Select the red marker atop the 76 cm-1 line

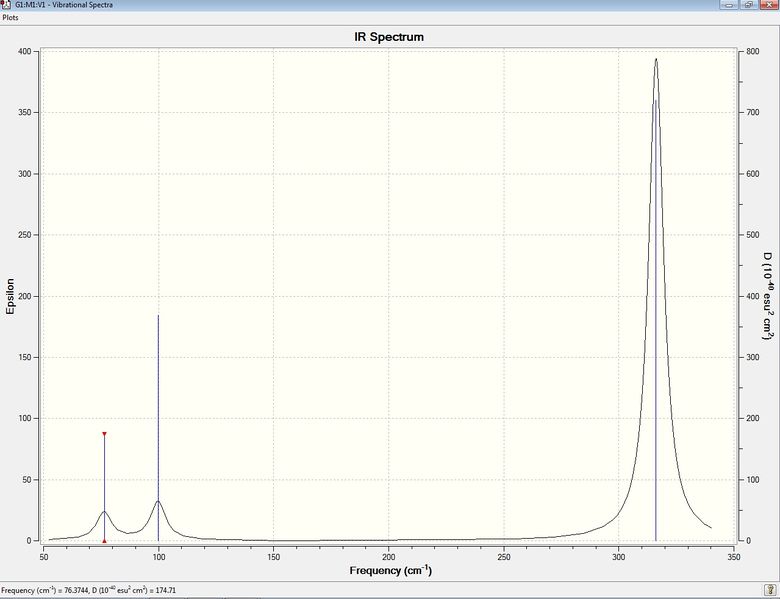[104, 434]
